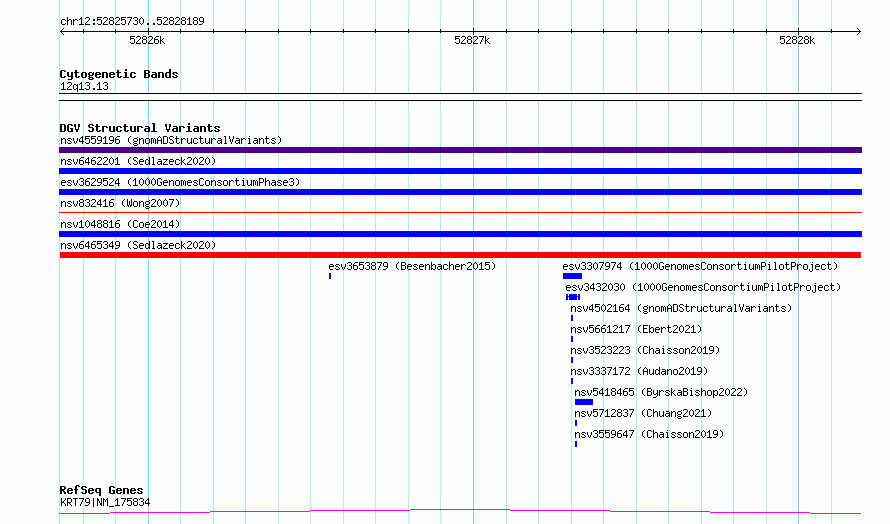Click the blue nsv1048816 Coe2014 bar
This screenshot has width=890, height=524.
click(460, 234)
